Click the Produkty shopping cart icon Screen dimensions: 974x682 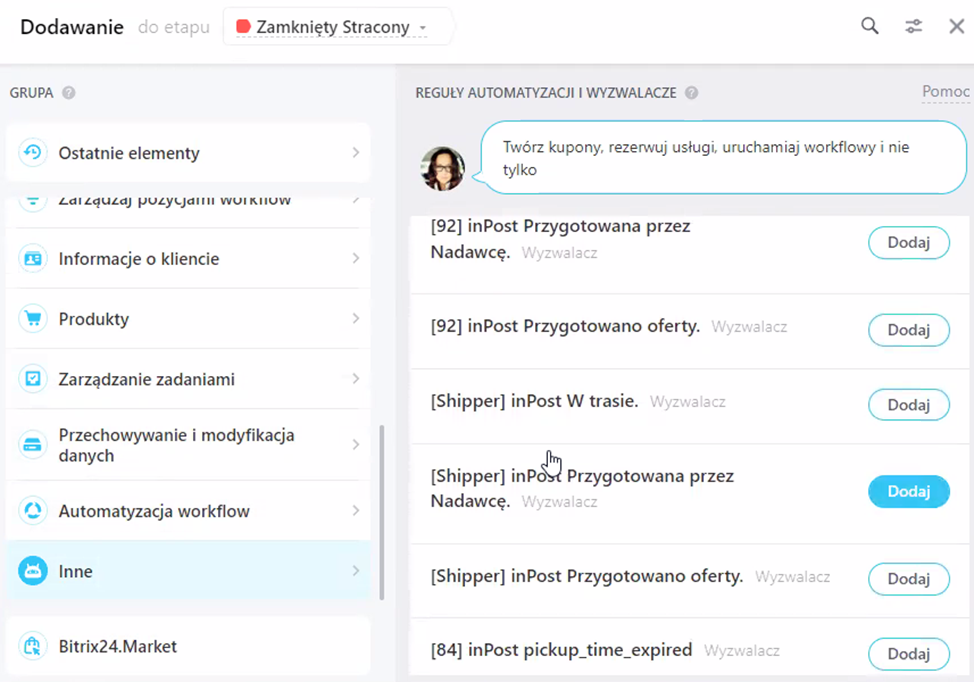[33, 319]
